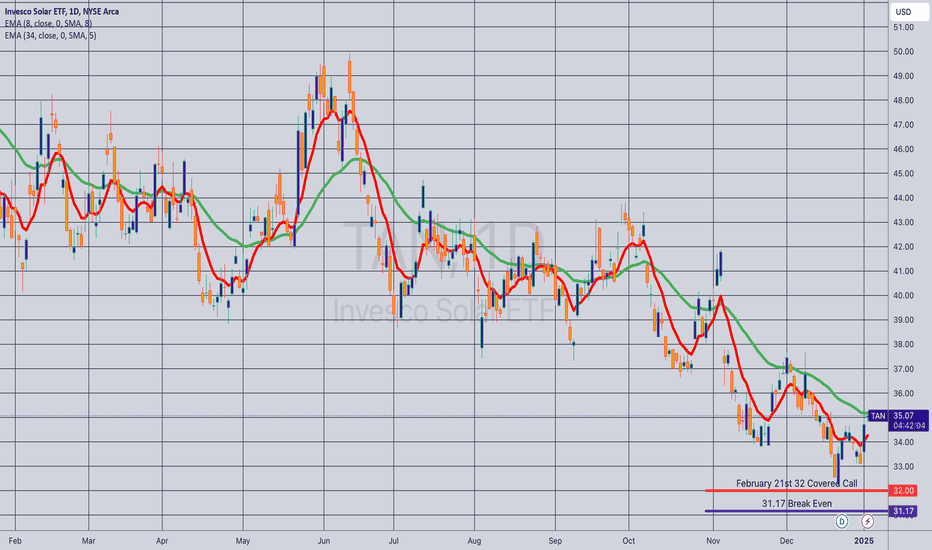
Task: Select the EMA (34, close) indicator legend
Action: [x=51, y=36]
